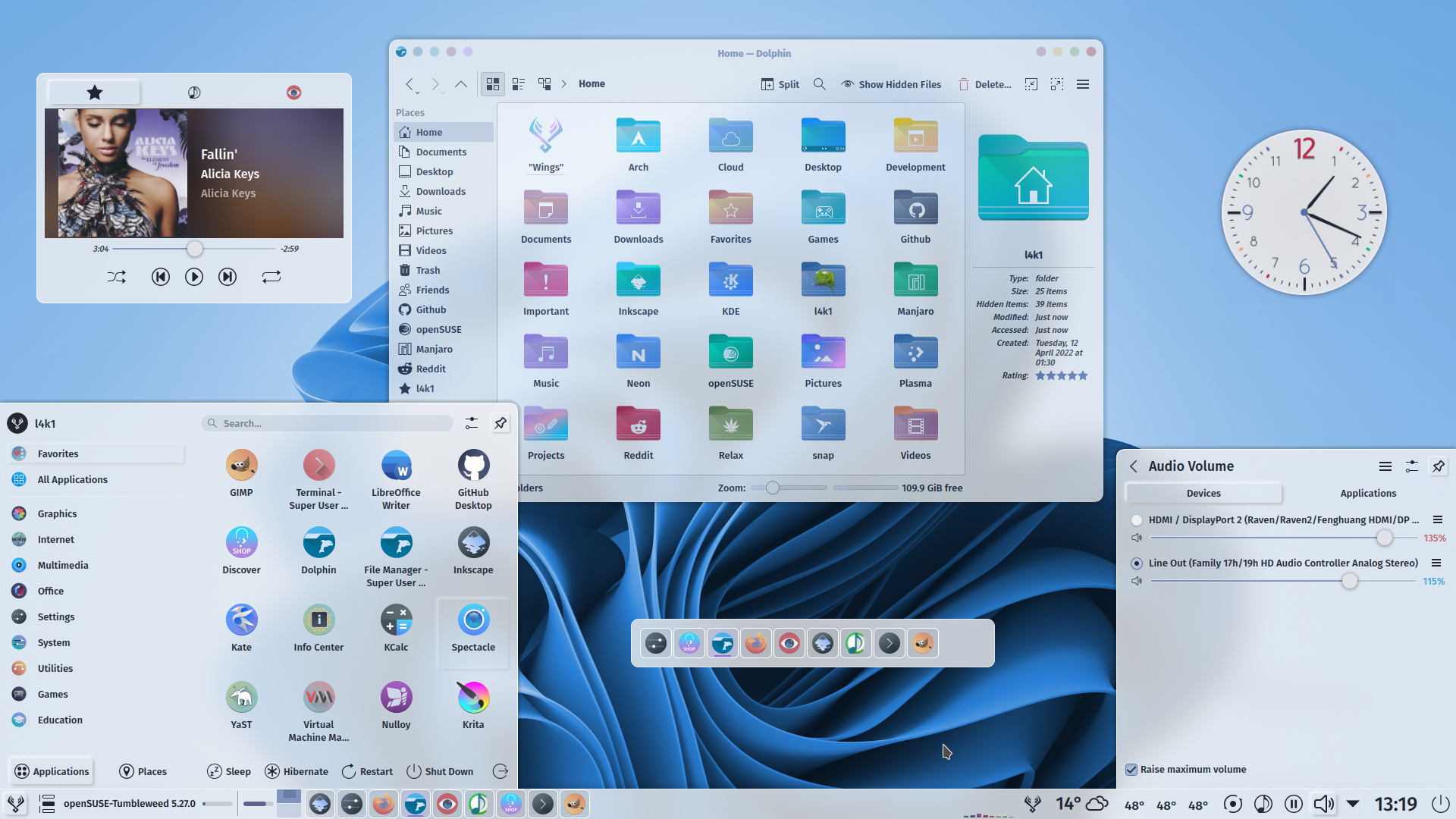
Task: Play the song Fallin'
Action: point(194,277)
